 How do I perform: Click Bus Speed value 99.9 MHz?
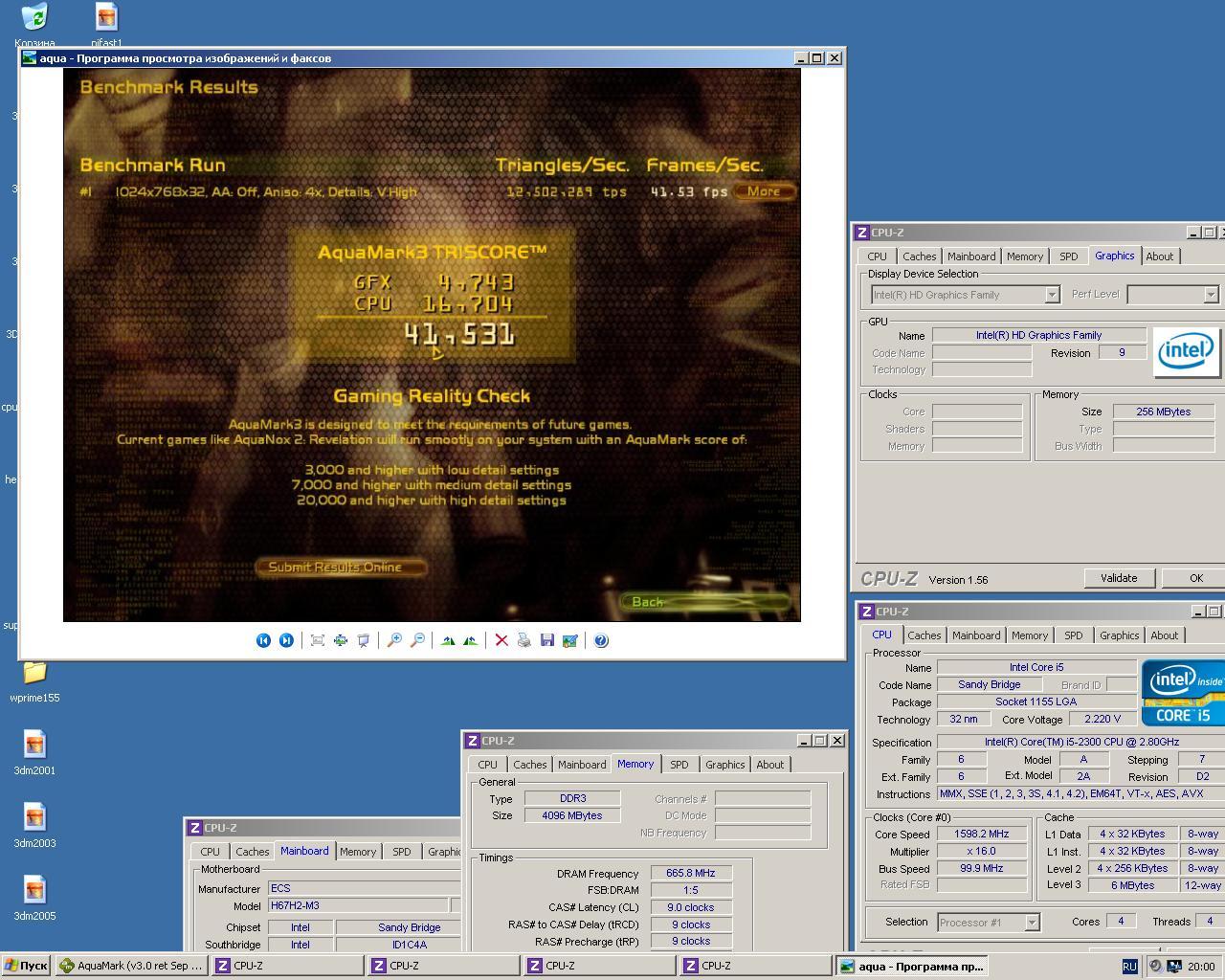tap(982, 868)
